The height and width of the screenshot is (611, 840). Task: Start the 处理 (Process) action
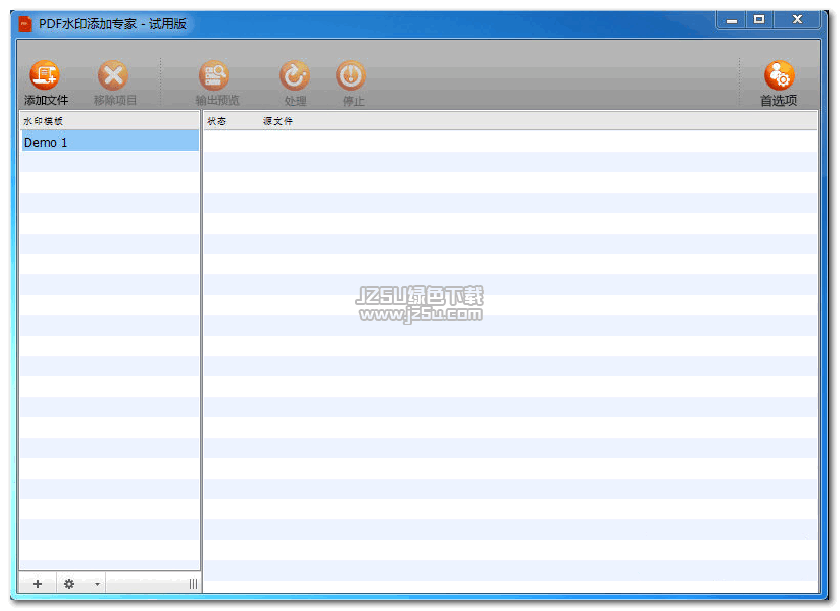(295, 76)
